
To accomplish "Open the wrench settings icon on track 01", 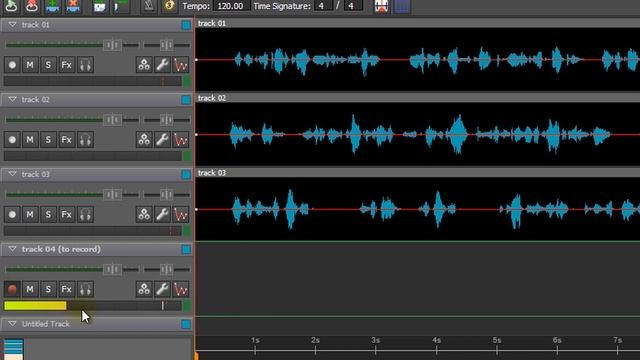I will click(x=162, y=65).
